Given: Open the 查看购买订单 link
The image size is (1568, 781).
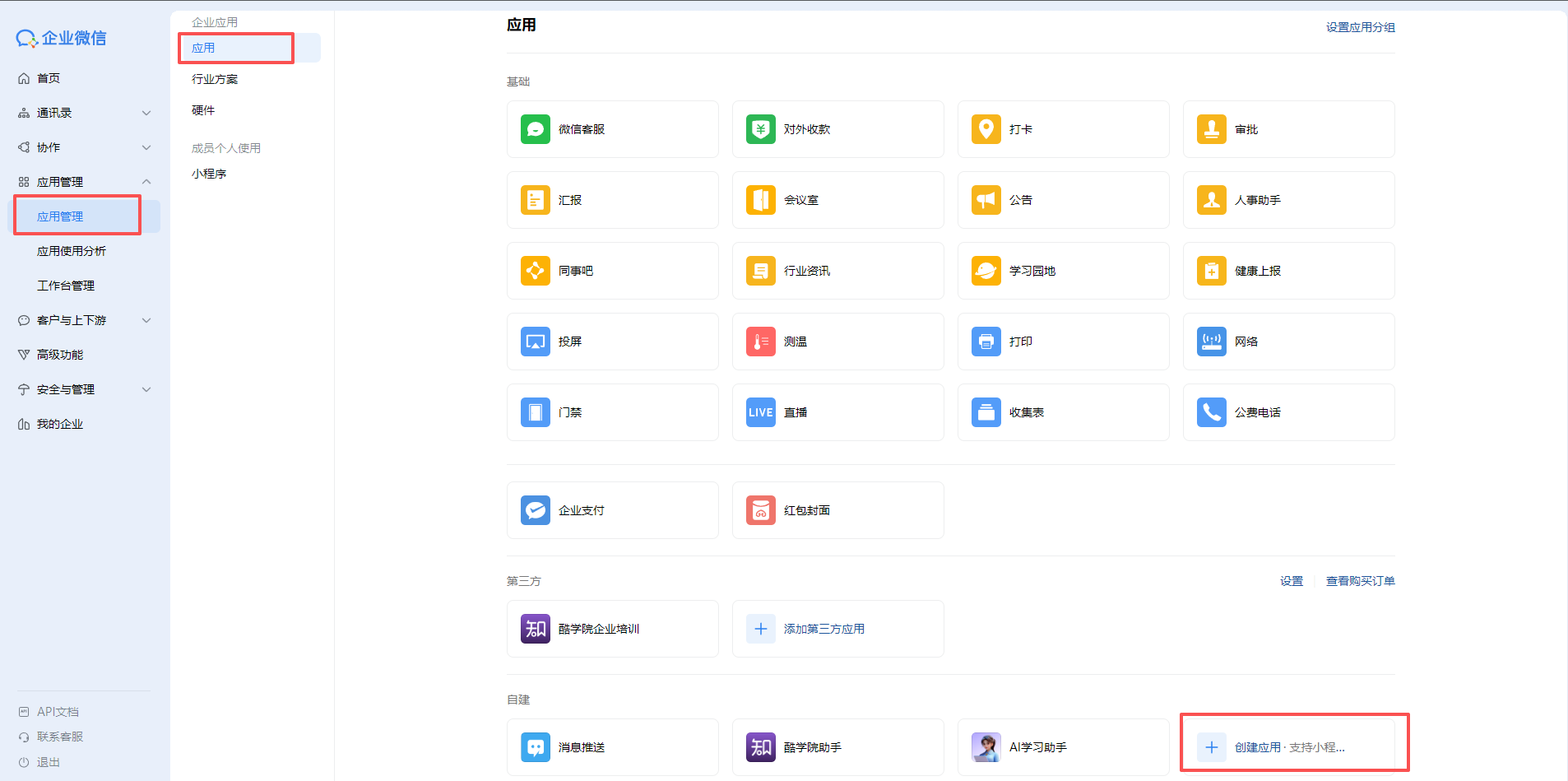Looking at the screenshot, I should pyautogui.click(x=1361, y=581).
